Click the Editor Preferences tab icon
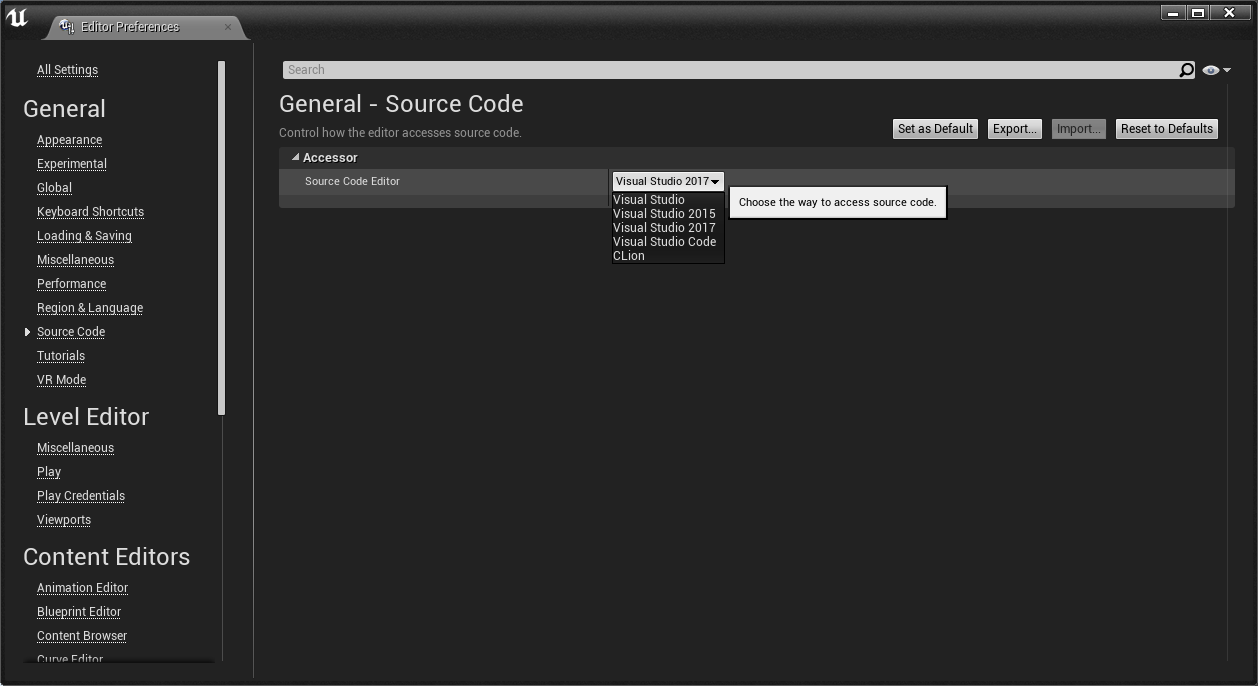This screenshot has height=686, width=1258. click(67, 26)
